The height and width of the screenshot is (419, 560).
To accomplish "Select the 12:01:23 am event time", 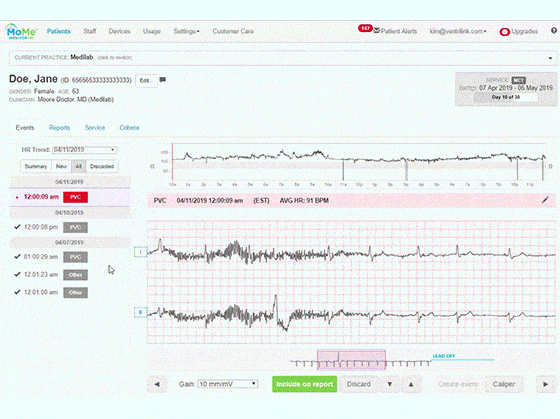I will (41, 275).
